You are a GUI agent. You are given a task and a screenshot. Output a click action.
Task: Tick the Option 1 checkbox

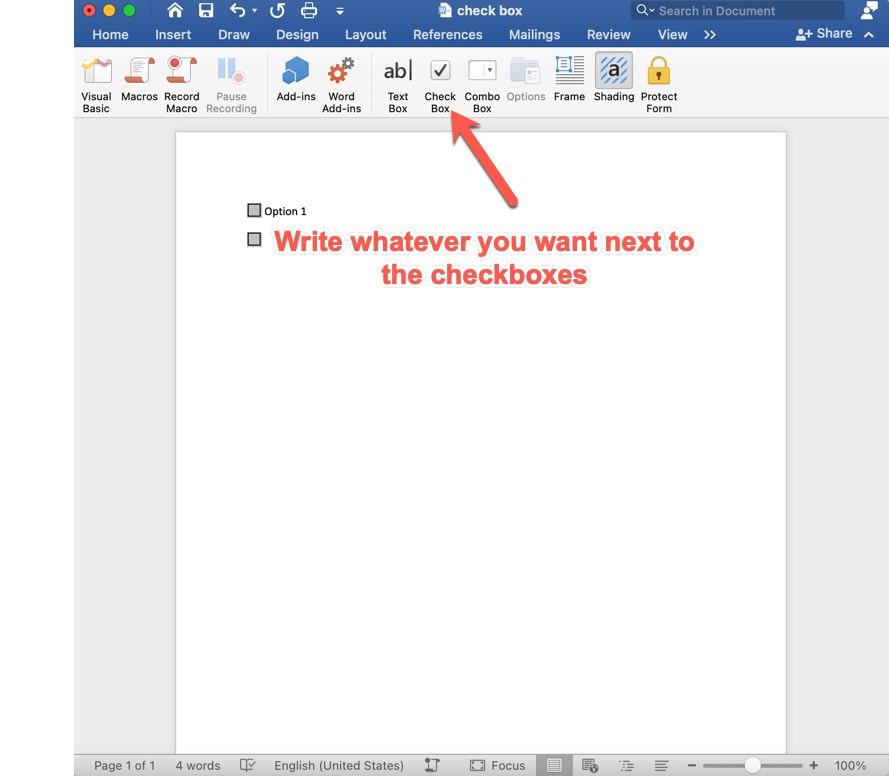[254, 210]
